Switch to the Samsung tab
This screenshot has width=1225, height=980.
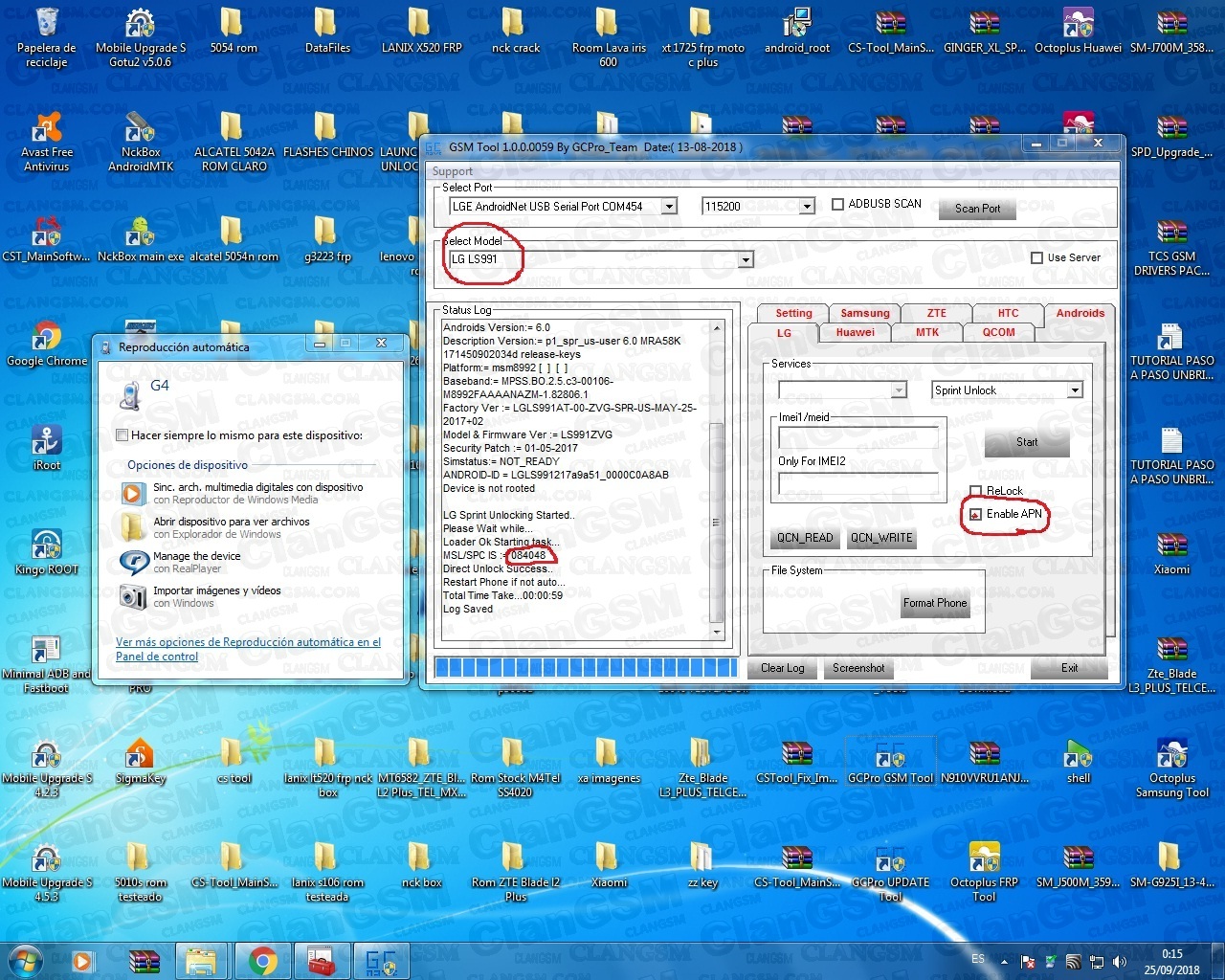click(865, 313)
